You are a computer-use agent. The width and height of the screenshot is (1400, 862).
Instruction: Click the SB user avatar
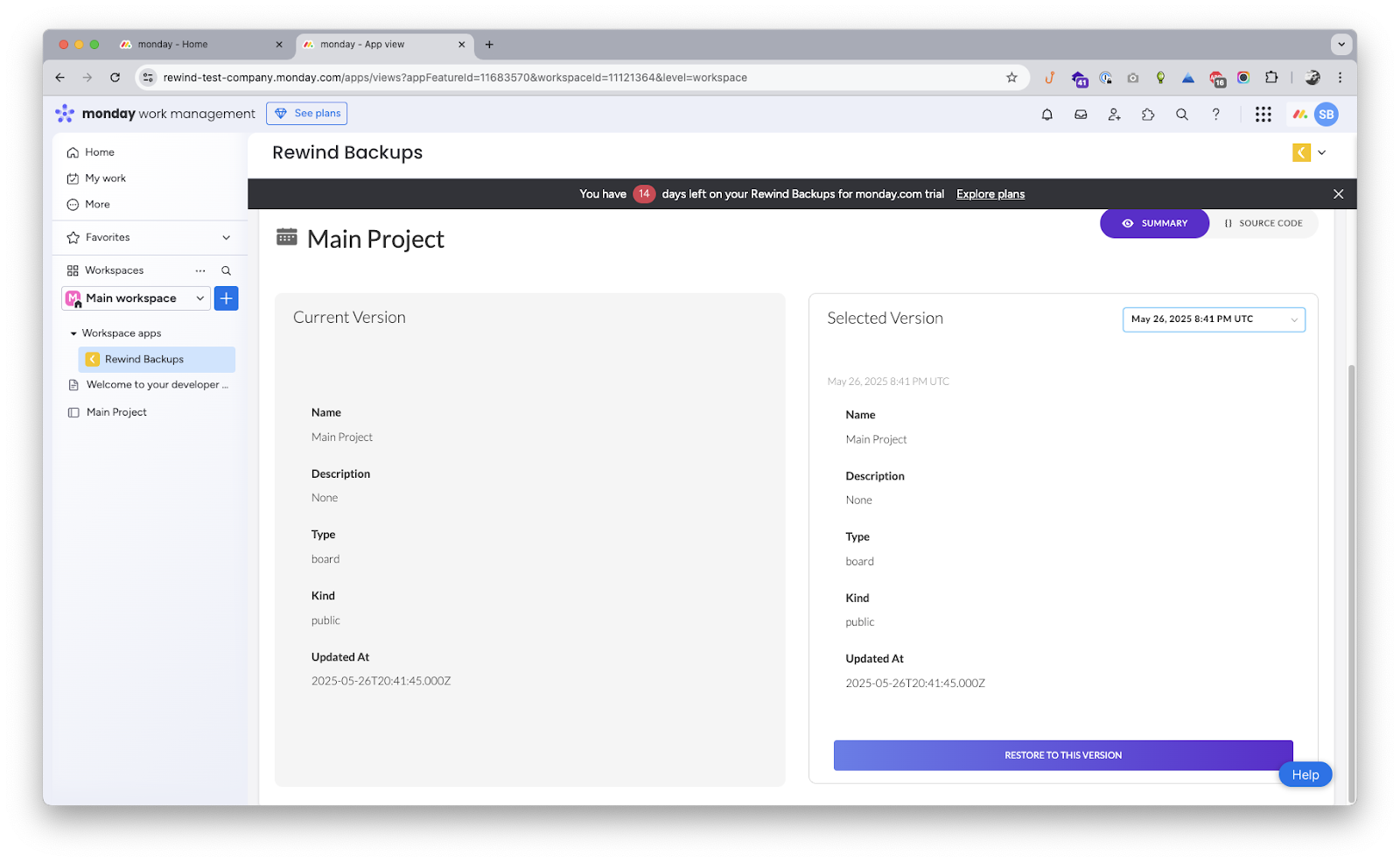tap(1326, 114)
